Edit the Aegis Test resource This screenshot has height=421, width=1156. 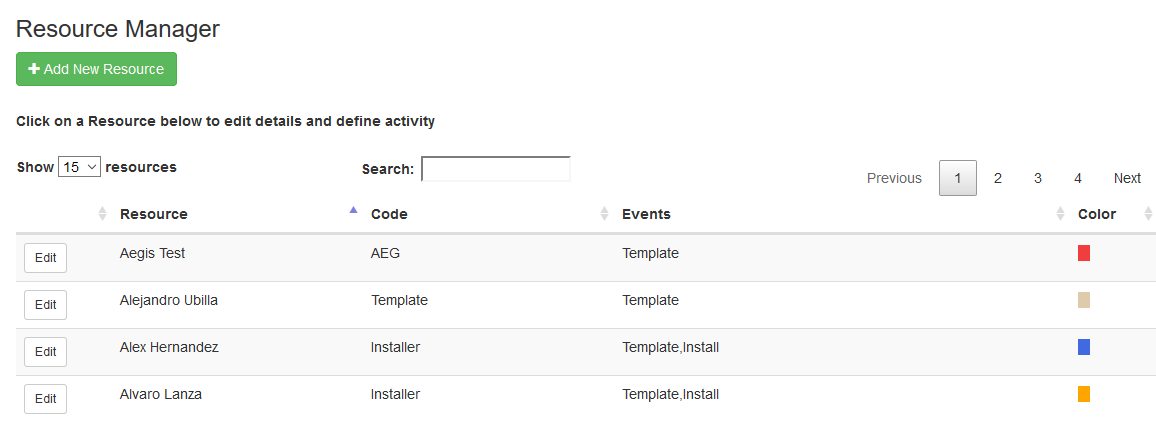point(45,258)
